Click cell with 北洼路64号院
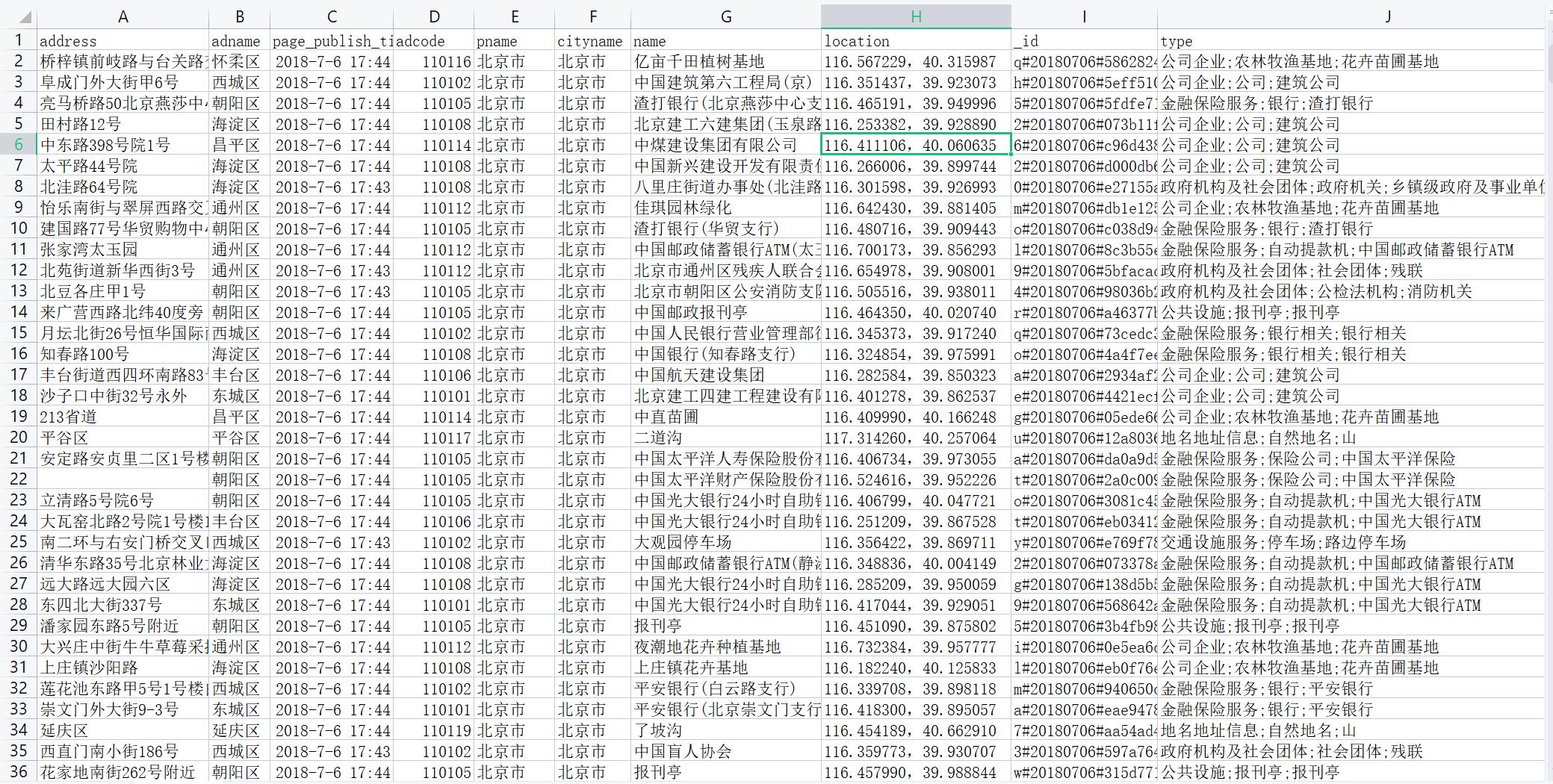This screenshot has height=784, width=1553. (123, 187)
